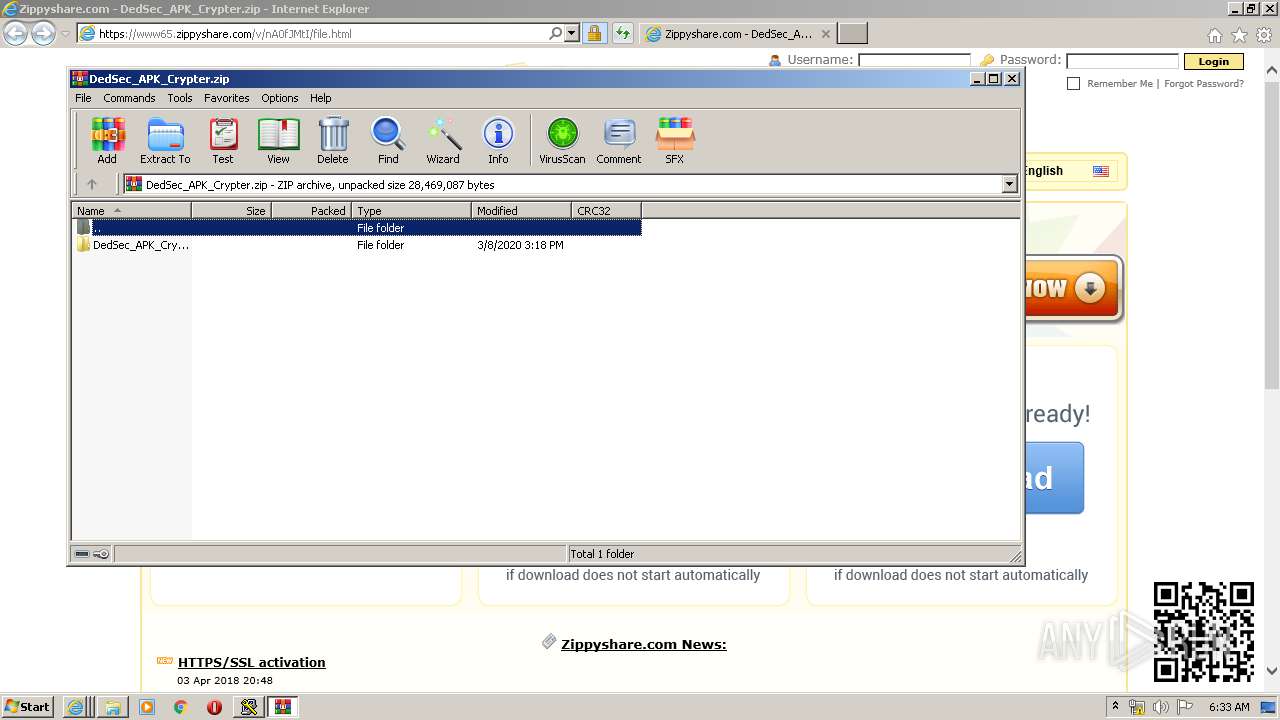Add archive Comment
The width and height of the screenshot is (1280, 720).
tap(619, 141)
